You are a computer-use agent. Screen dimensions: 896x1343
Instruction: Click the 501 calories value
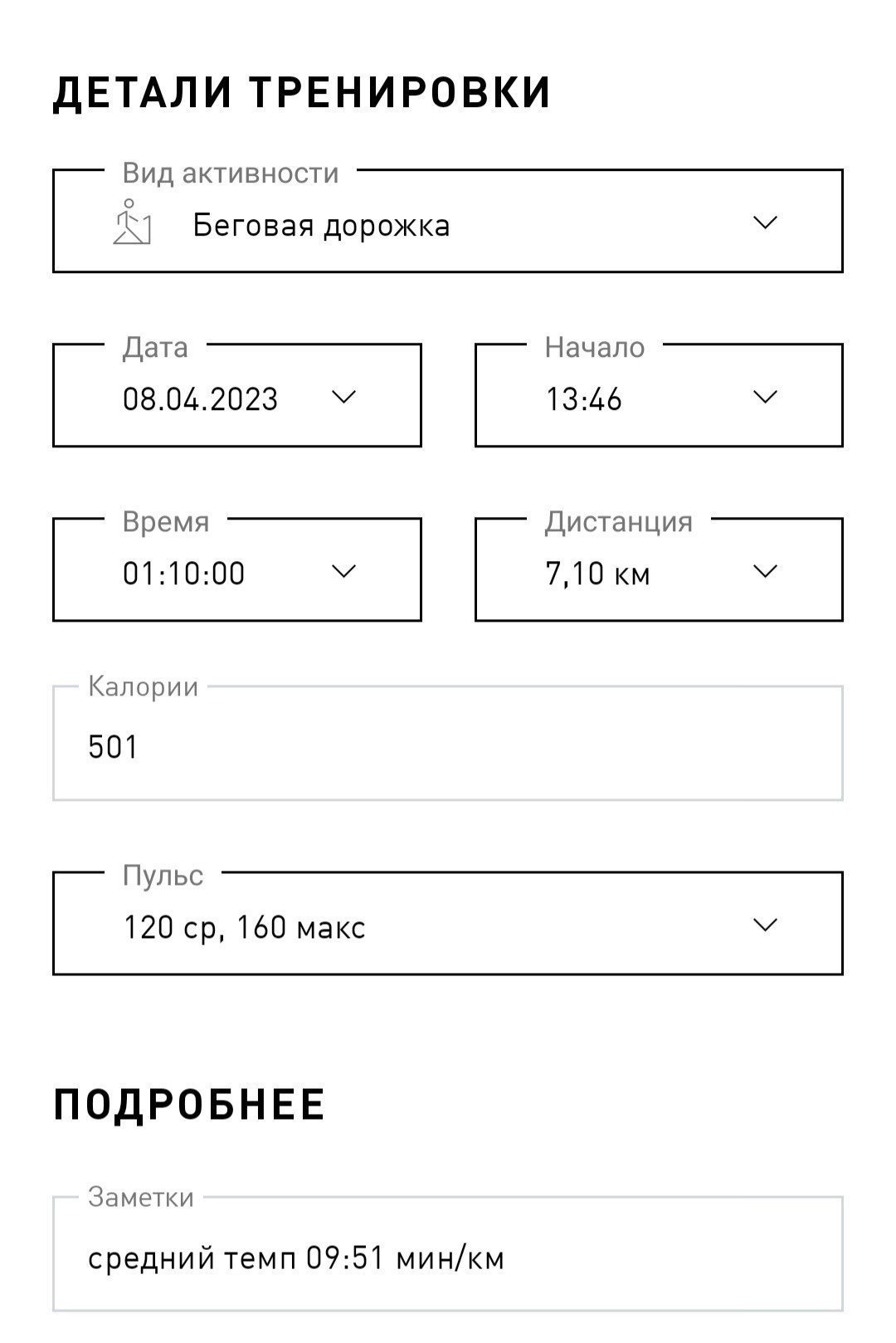(113, 747)
